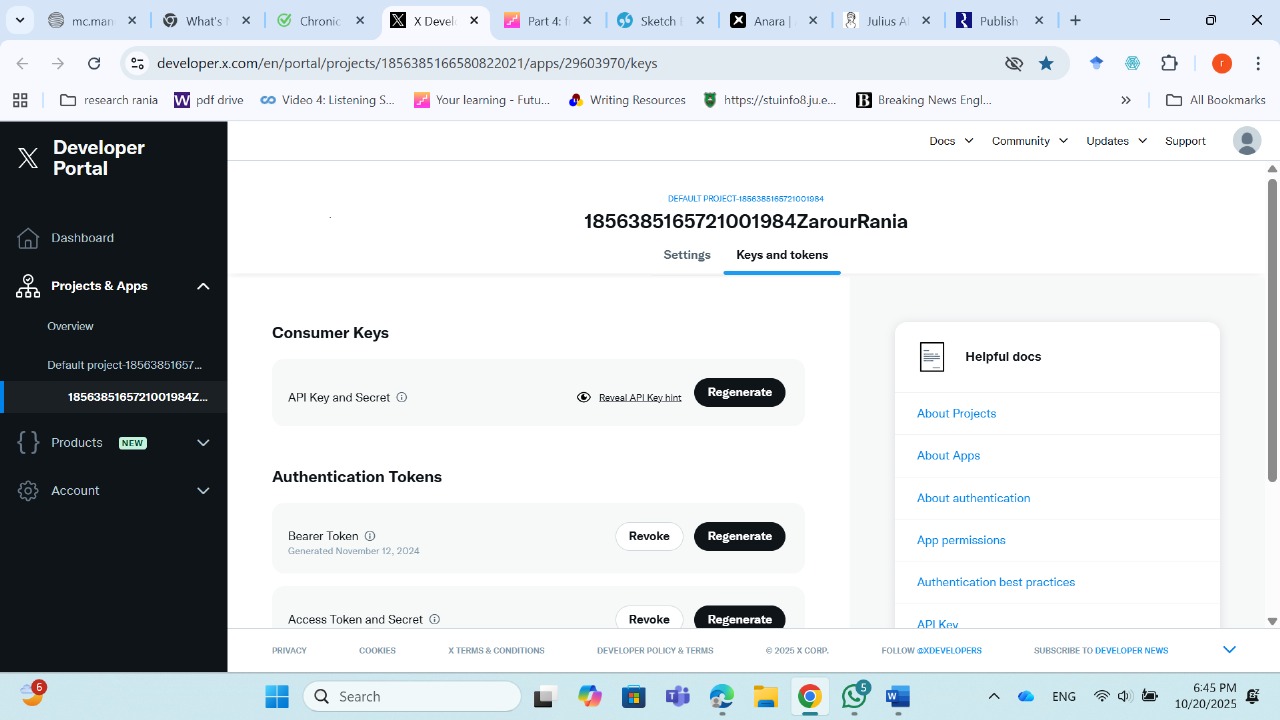Switch to the Settings tab
Image resolution: width=1280 pixels, height=720 pixels.
click(x=687, y=255)
